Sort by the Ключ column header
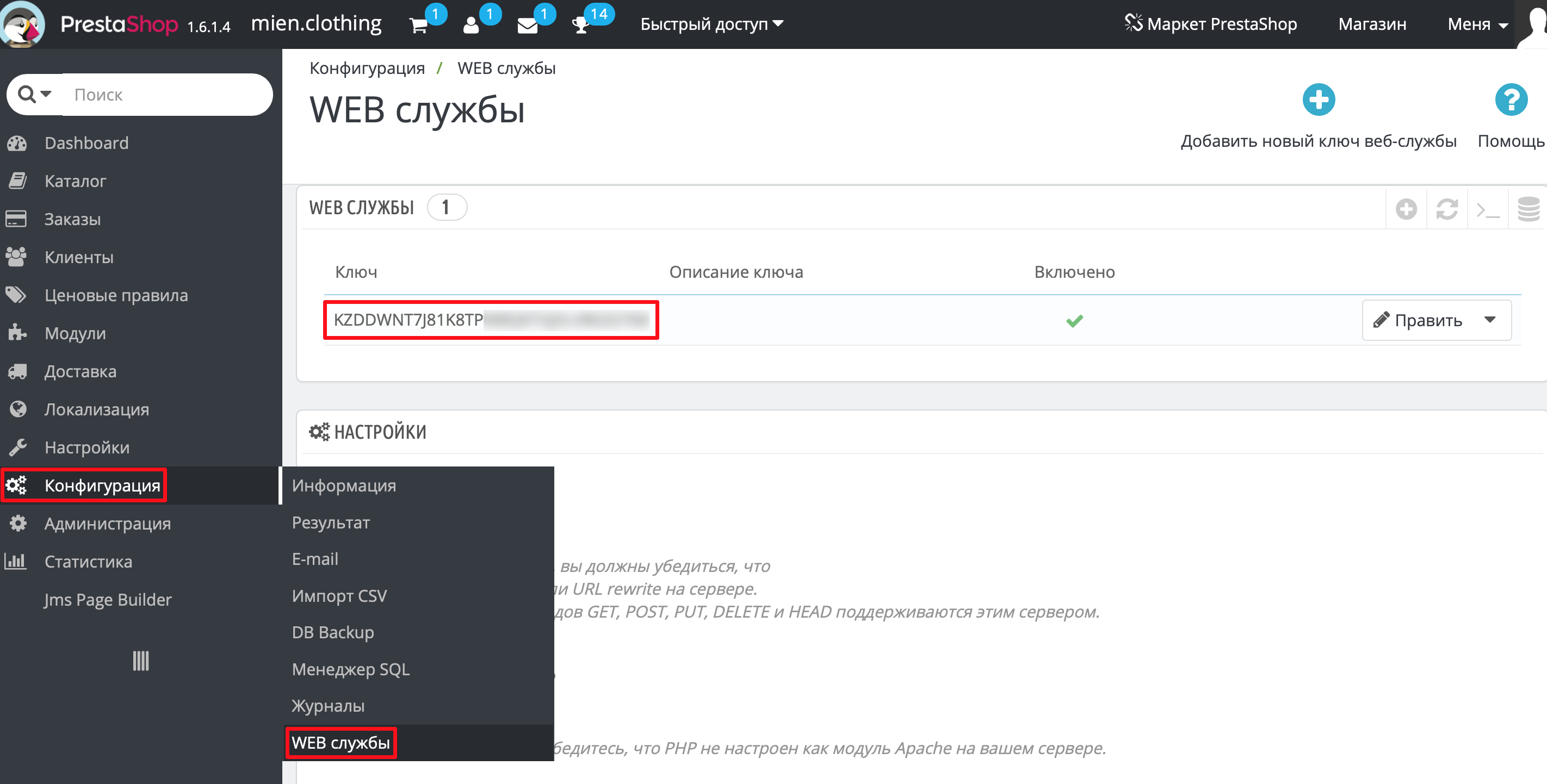The image size is (1547, 784). coord(356,272)
